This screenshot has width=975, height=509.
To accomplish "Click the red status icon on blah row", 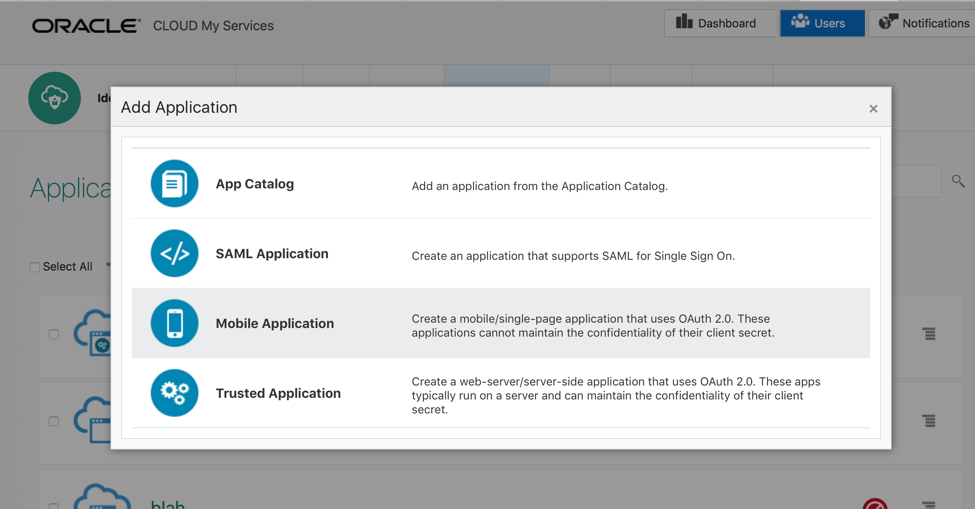I will pos(875,503).
